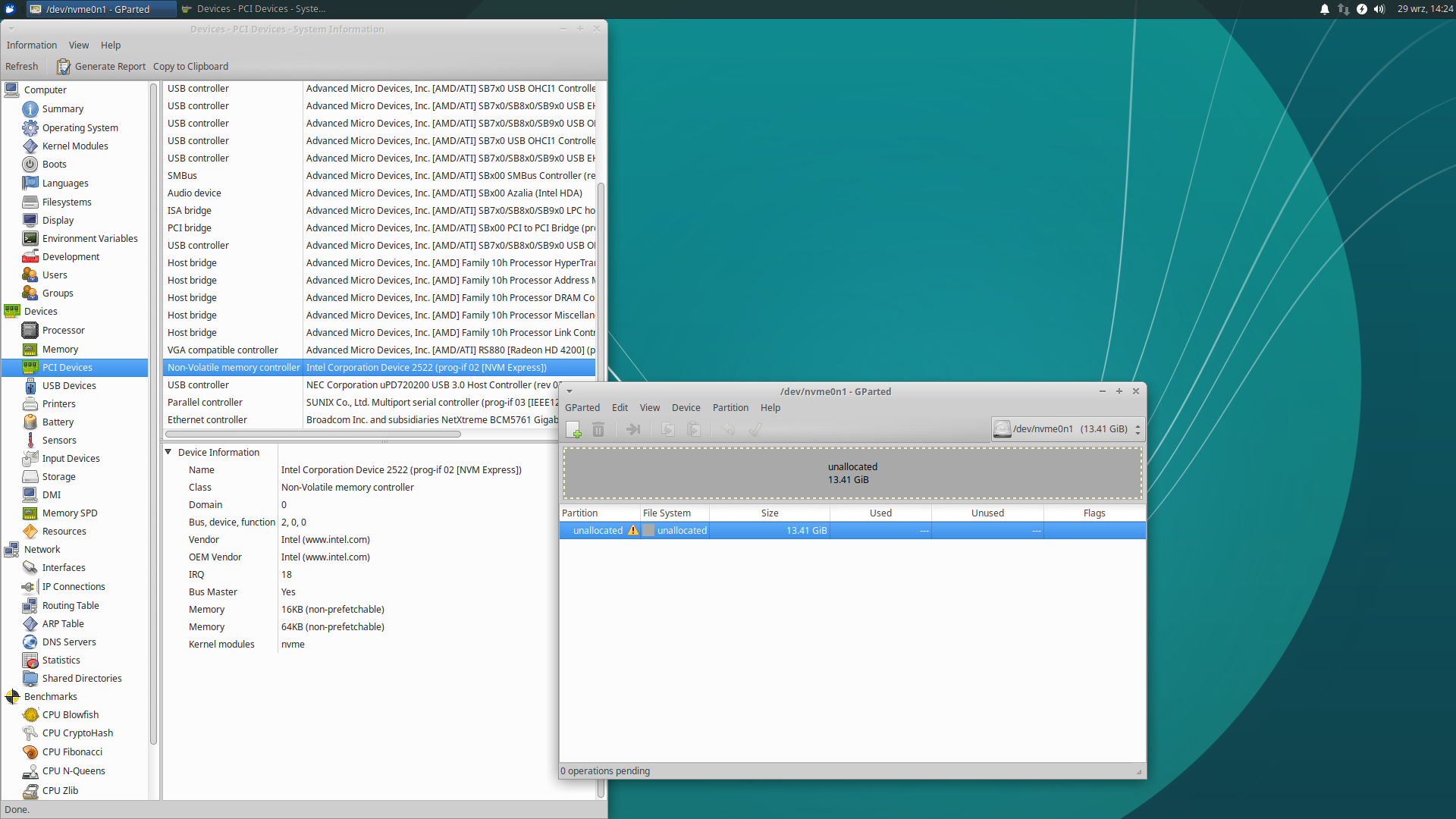Collapse the Device Information section
Screen dimensions: 1456x819
coord(168,453)
